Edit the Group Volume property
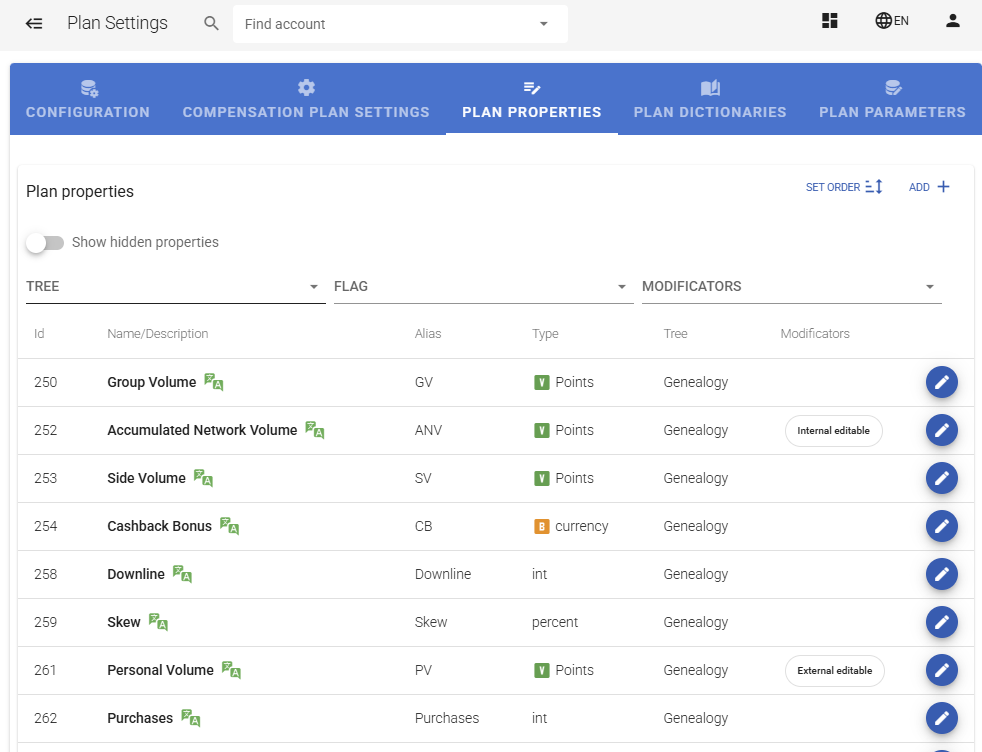The image size is (982, 752). click(941, 382)
